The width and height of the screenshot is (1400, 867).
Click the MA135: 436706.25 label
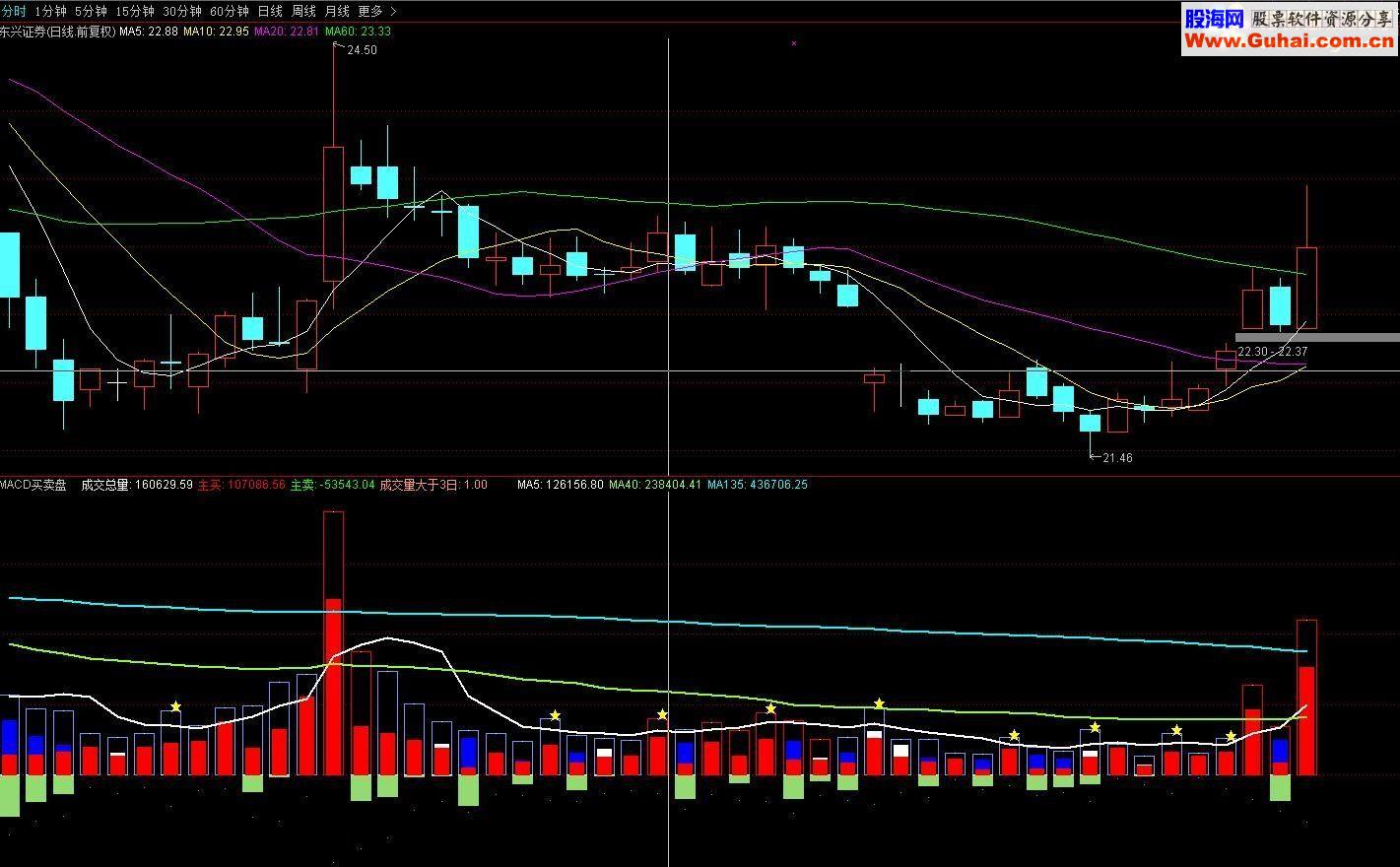[758, 485]
